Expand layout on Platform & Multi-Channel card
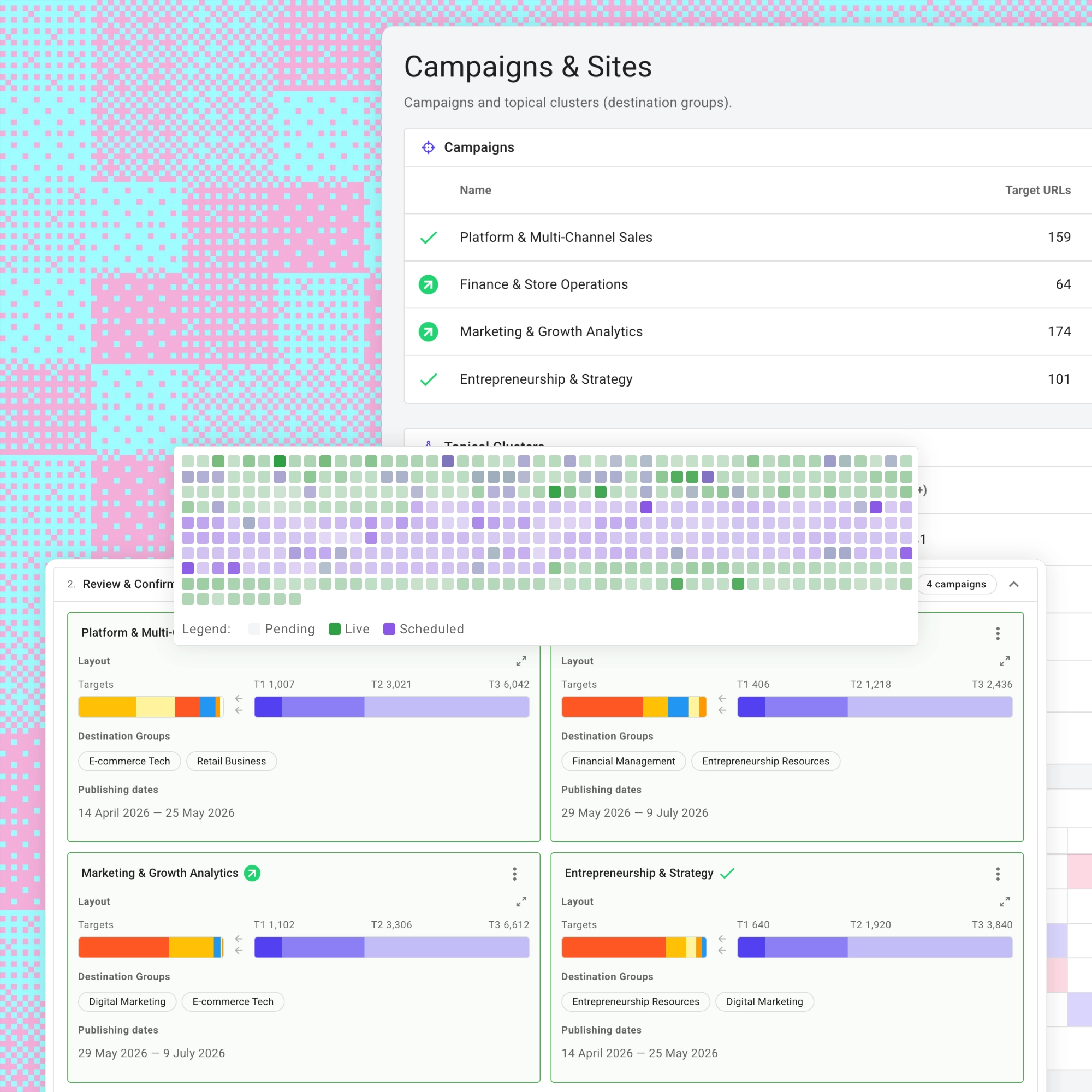This screenshot has height=1092, width=1092. click(521, 661)
